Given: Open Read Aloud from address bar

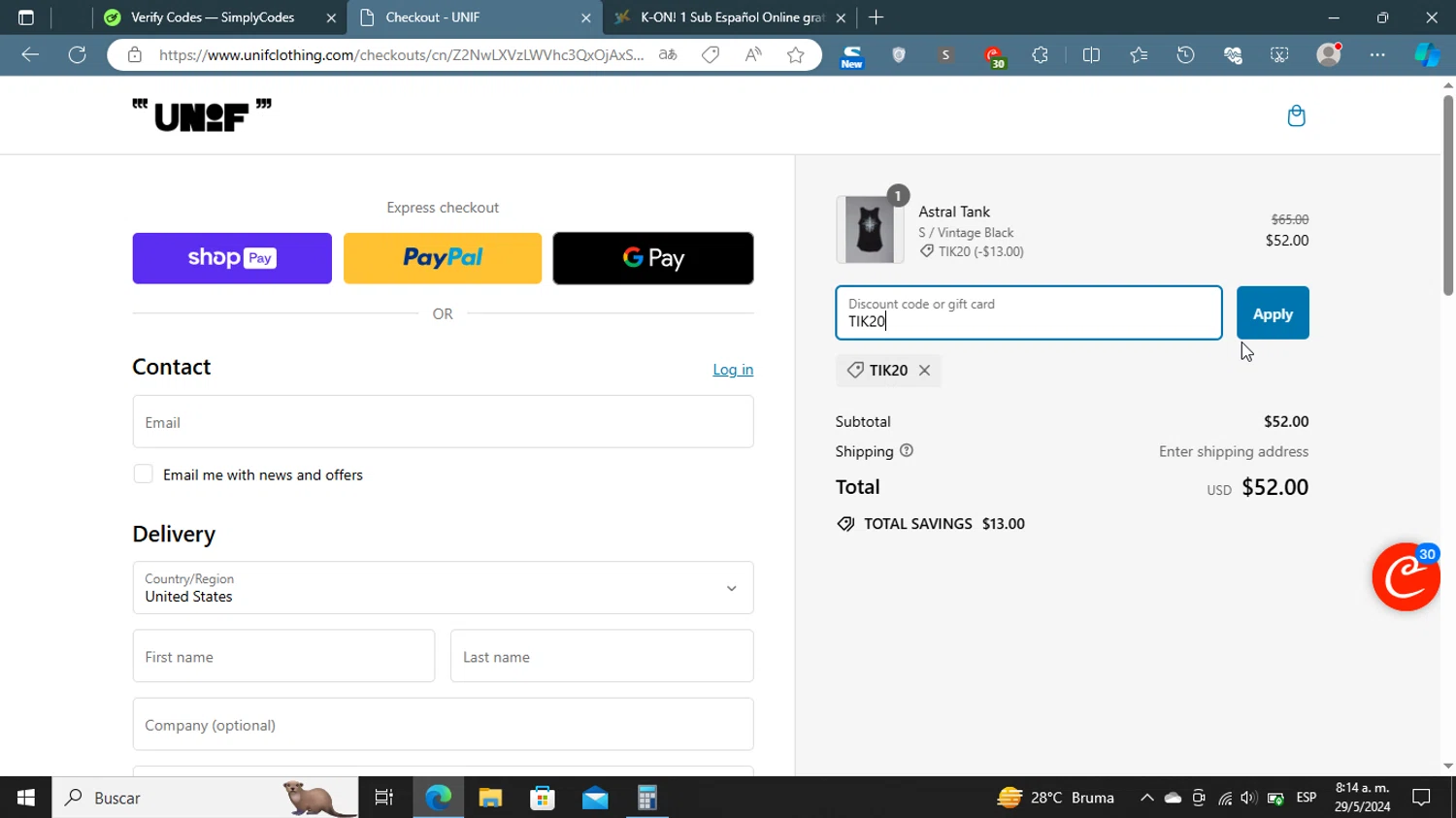Looking at the screenshot, I should (753, 55).
